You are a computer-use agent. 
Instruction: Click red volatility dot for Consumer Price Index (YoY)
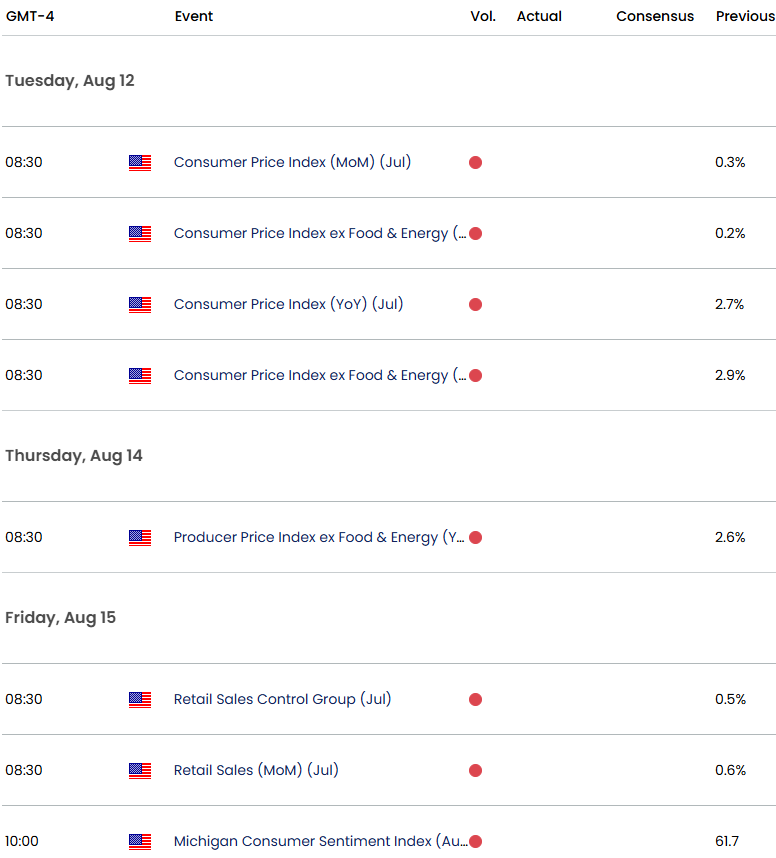tap(475, 304)
